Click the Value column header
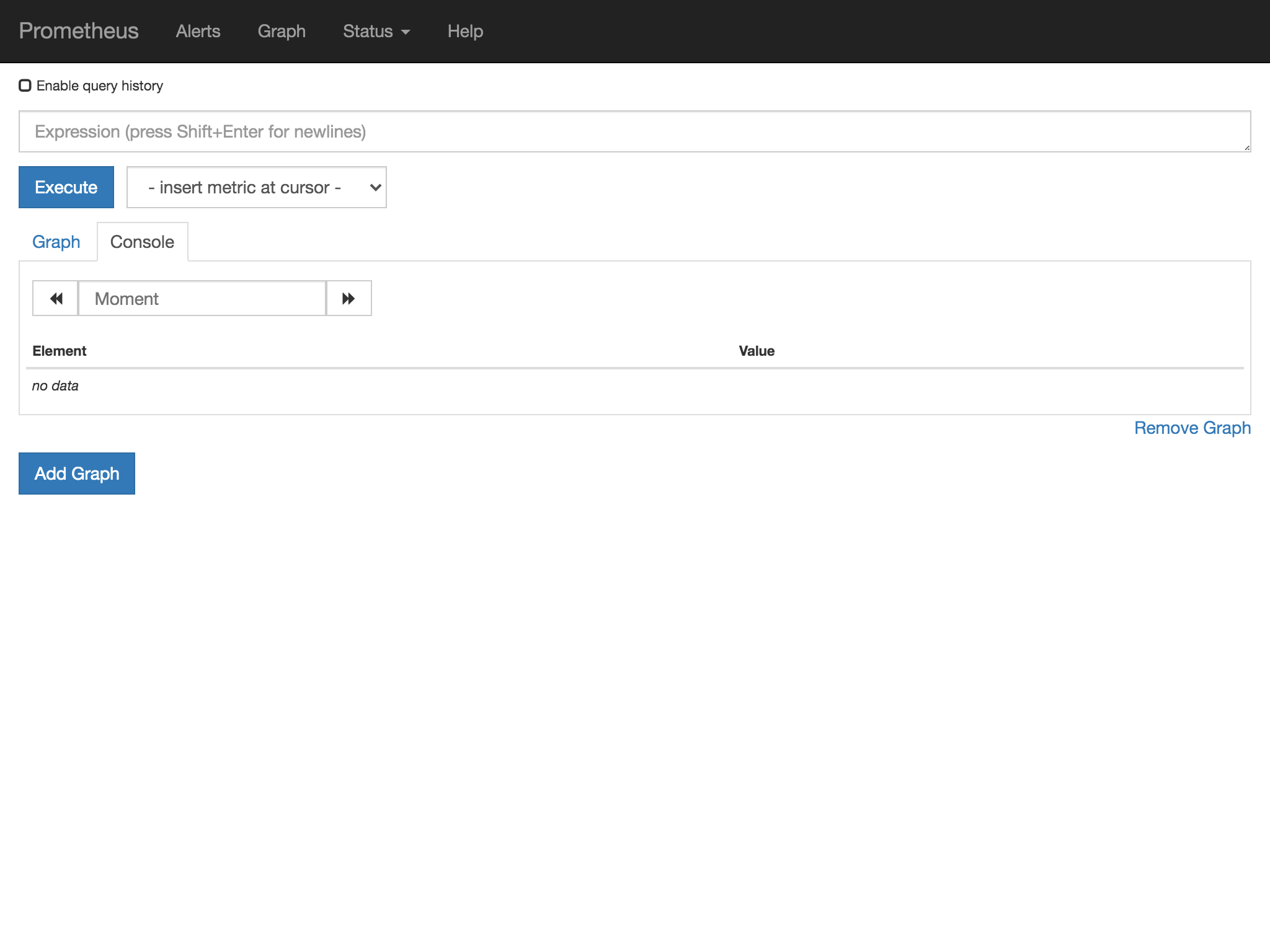This screenshot has width=1270, height=952. tap(757, 351)
